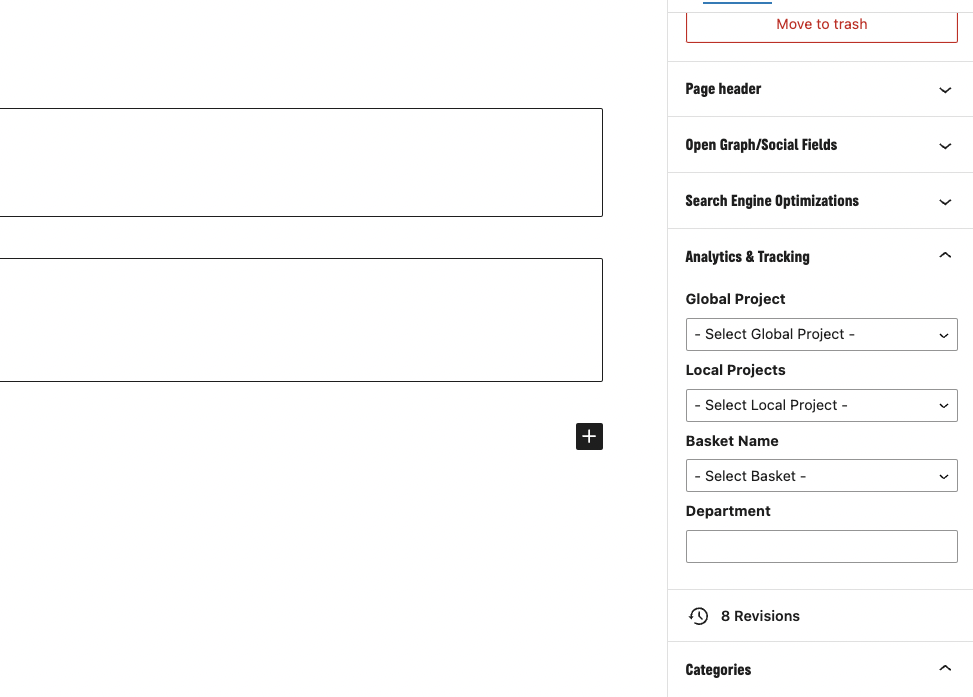This screenshot has height=697, width=973.
Task: Click the Search Engine Optimizations chevron arrow
Action: 944,202
